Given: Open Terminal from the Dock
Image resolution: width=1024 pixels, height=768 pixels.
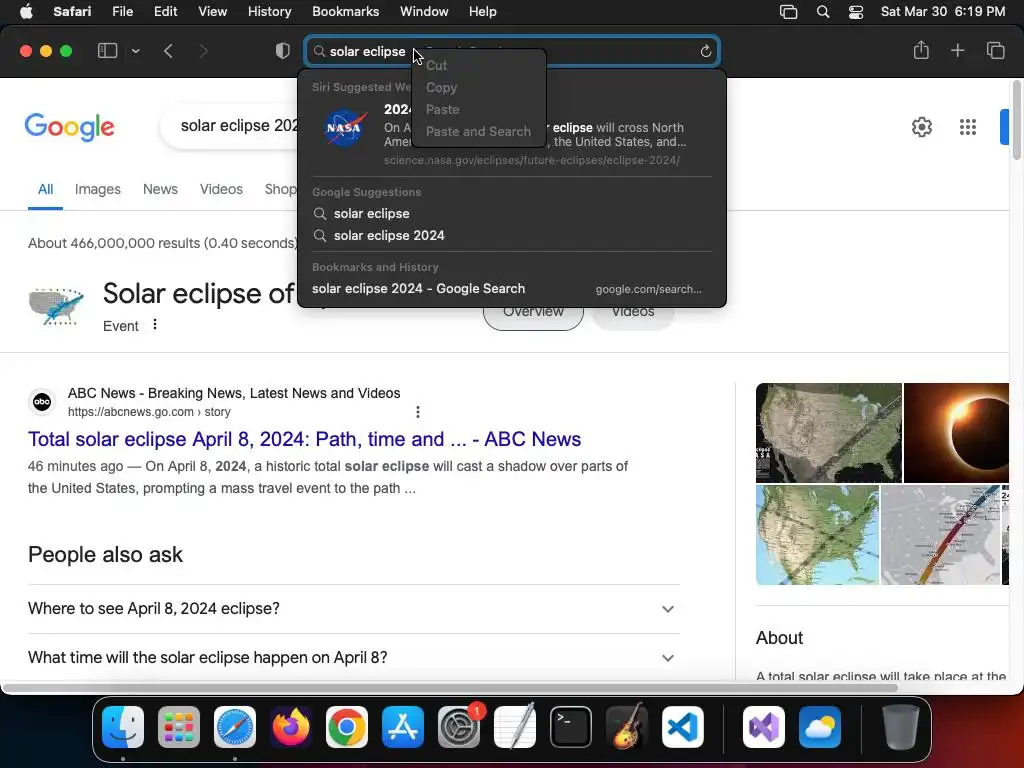Looking at the screenshot, I should (x=571, y=727).
